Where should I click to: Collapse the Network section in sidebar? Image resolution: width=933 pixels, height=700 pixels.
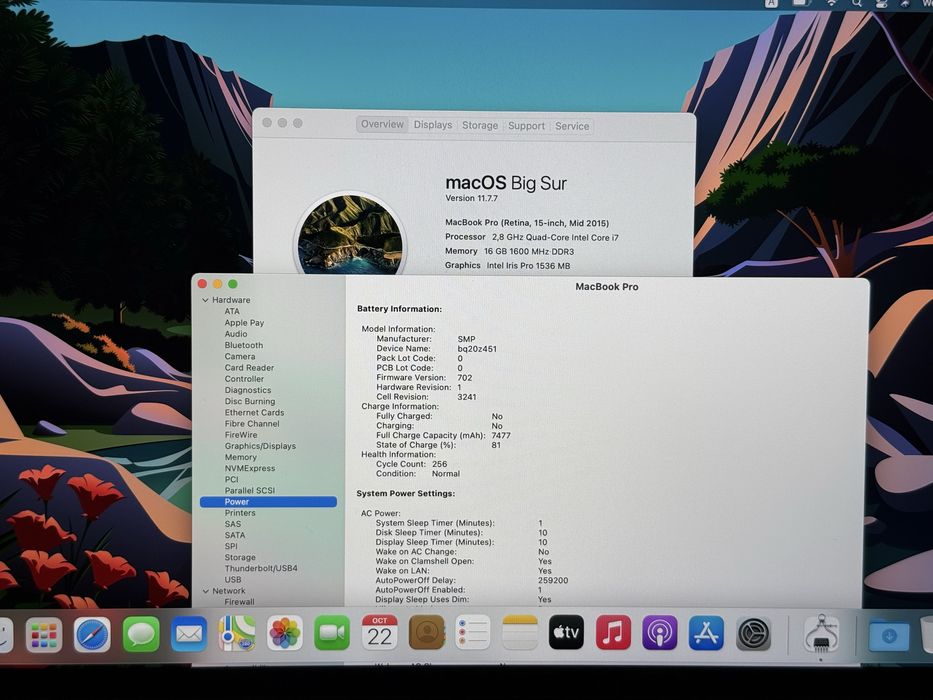[206, 591]
